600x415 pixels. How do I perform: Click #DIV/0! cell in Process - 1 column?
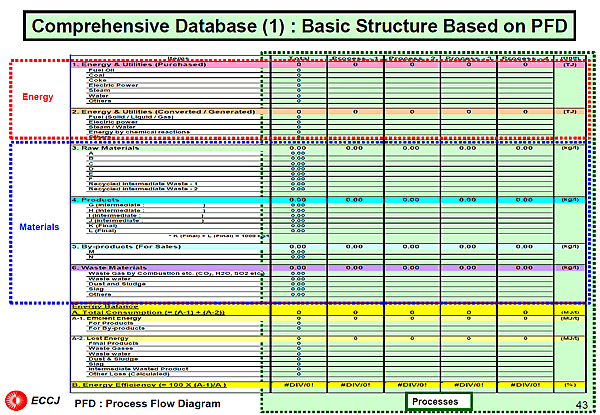tap(355, 385)
